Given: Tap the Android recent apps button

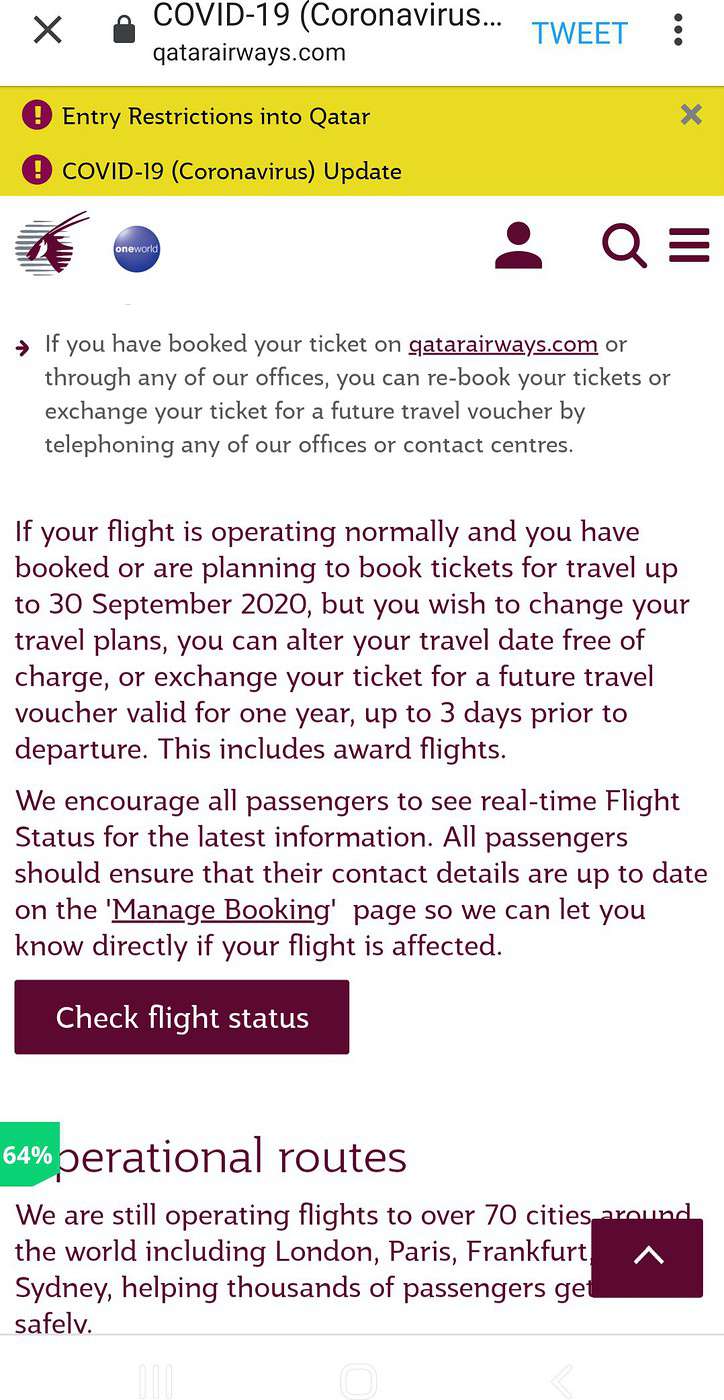Looking at the screenshot, I should tap(156, 1380).
